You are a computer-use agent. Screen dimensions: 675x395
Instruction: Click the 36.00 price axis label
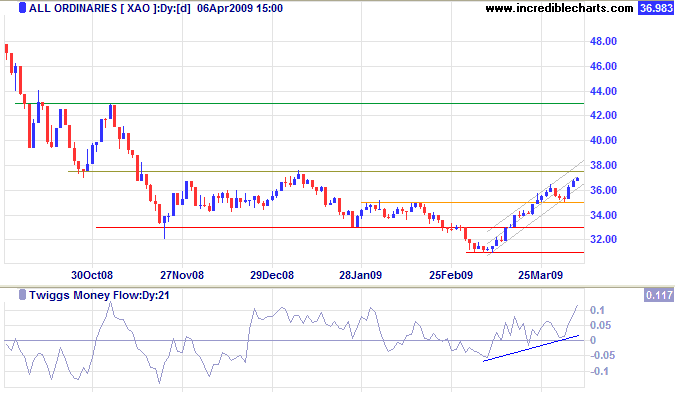pos(603,190)
